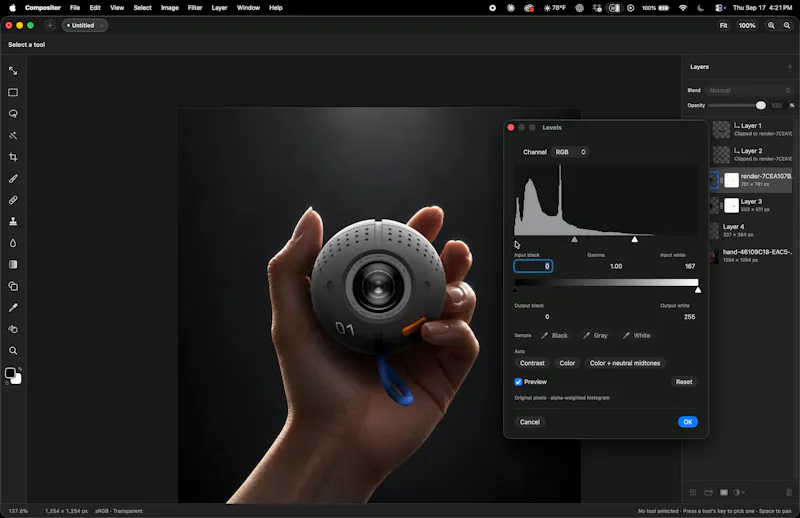This screenshot has height=518, width=800.
Task: Click the foreground color swatch
Action: pos(10,373)
